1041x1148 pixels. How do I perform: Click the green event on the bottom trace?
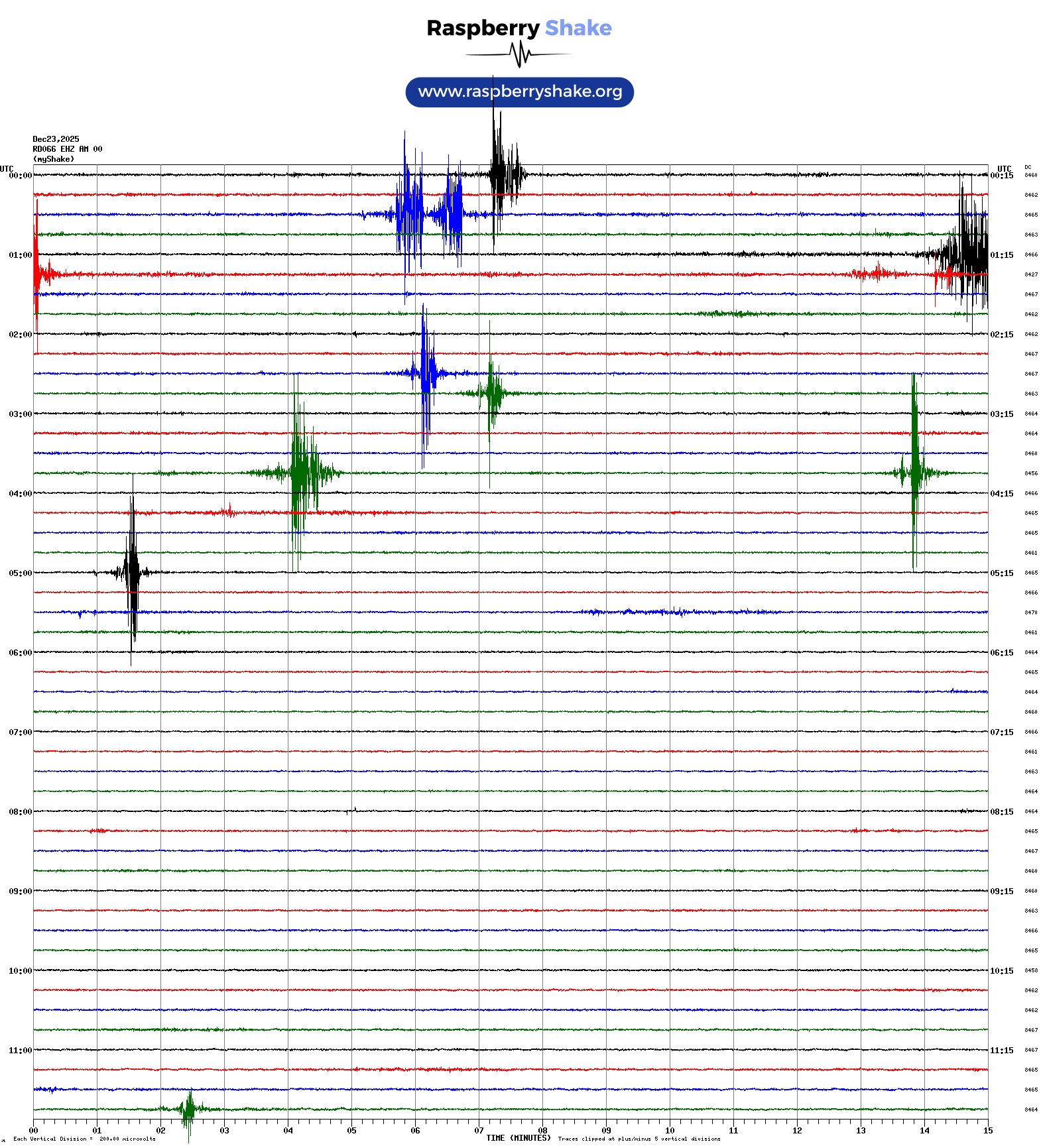point(189,1109)
